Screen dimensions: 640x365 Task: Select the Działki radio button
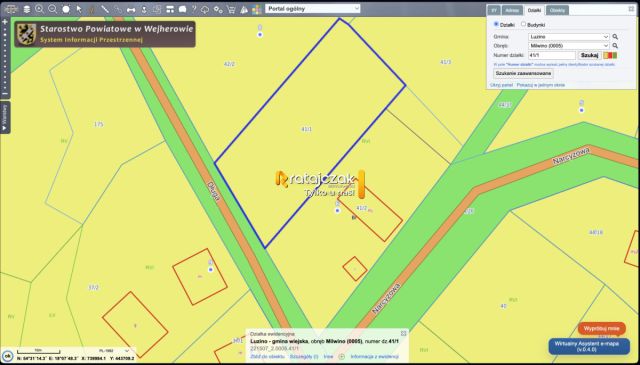(496, 24)
